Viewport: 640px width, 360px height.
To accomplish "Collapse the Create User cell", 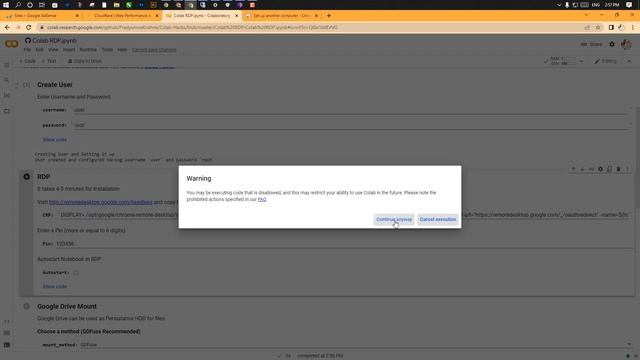I will 16,85.
